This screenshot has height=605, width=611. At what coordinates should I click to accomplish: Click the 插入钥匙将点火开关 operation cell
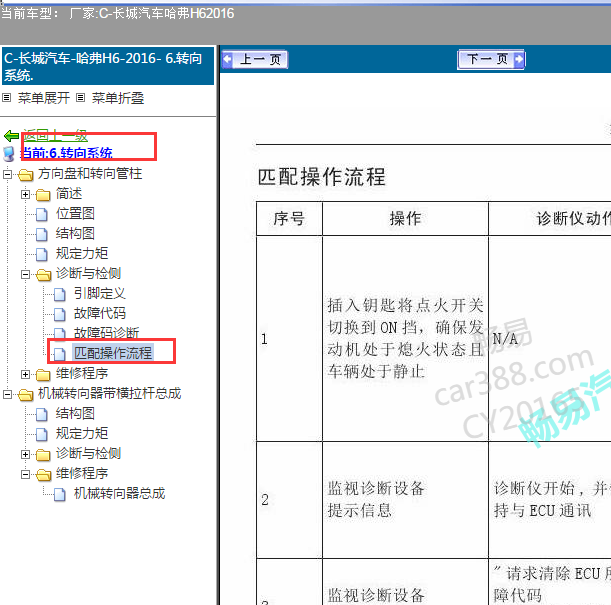[405, 339]
